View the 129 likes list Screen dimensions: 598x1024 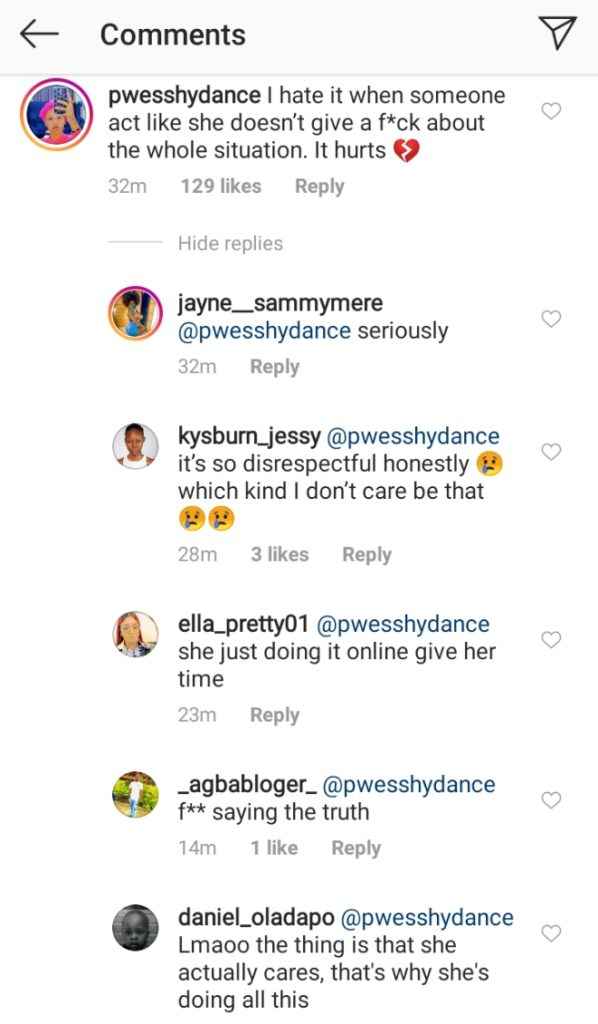point(221,186)
